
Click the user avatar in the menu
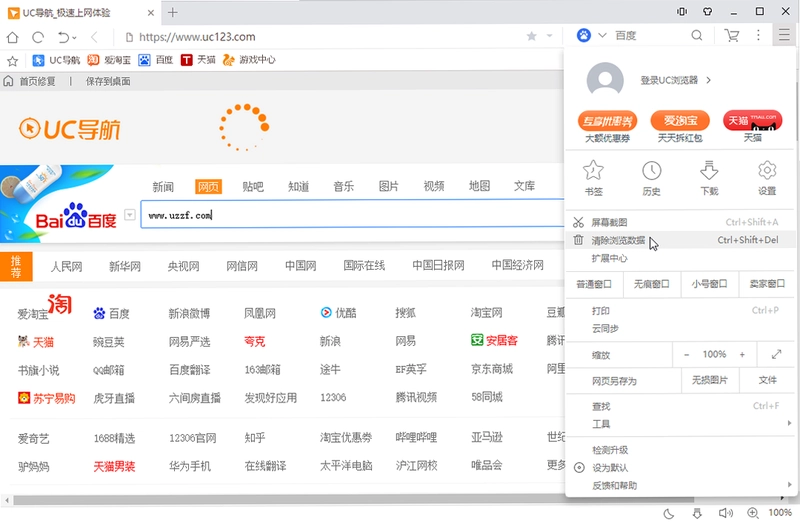(605, 80)
